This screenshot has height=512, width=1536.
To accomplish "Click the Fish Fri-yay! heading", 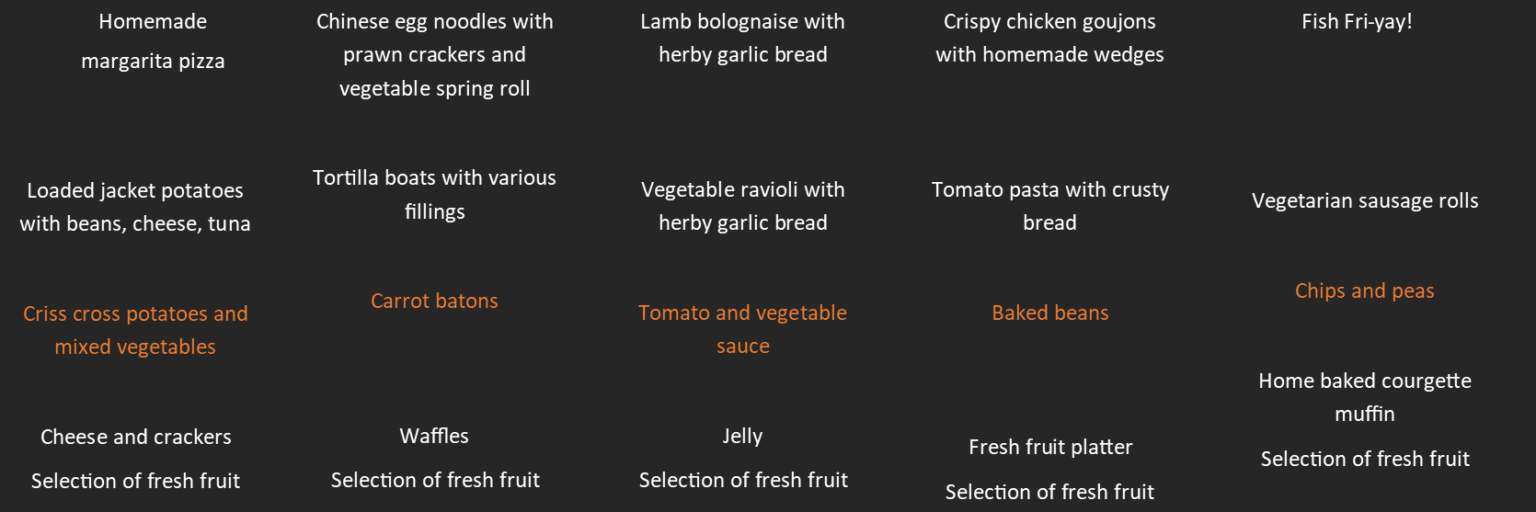I will click(x=1357, y=21).
